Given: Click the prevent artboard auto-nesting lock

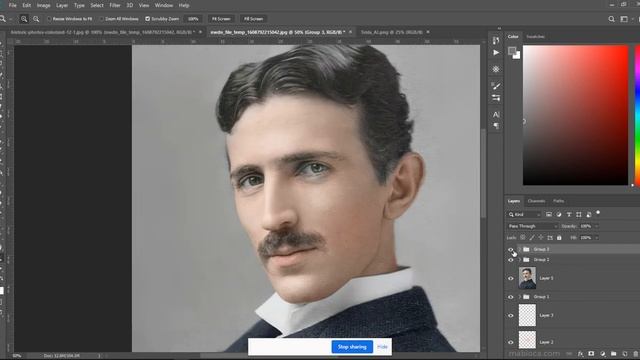Looking at the screenshot, I should pos(550,238).
